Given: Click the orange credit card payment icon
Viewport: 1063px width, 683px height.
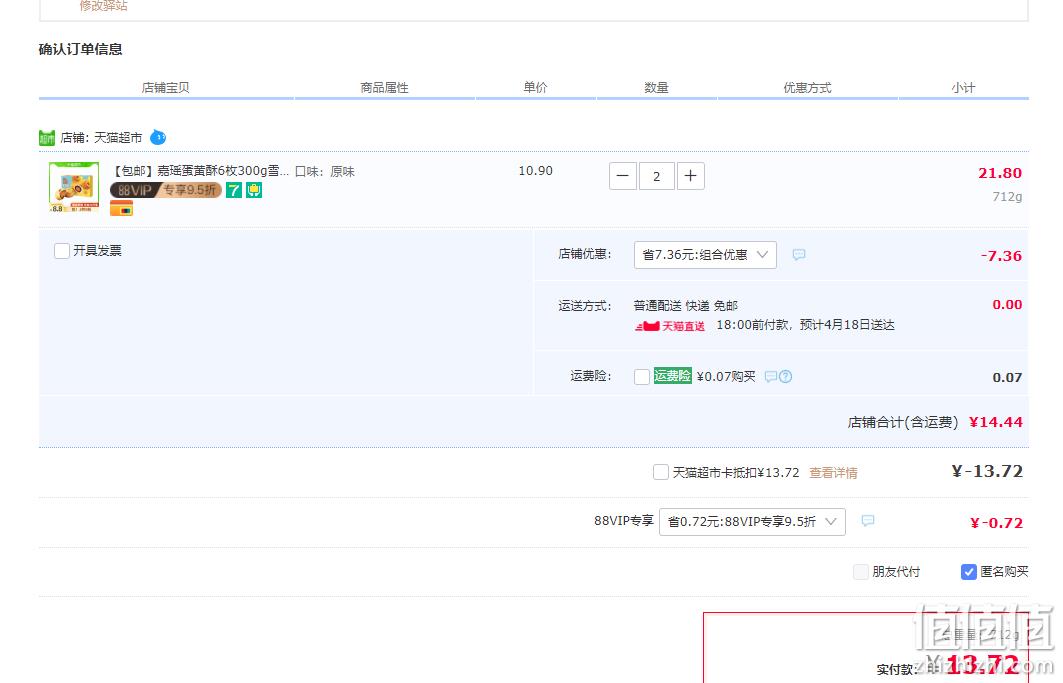Looking at the screenshot, I should tap(121, 209).
